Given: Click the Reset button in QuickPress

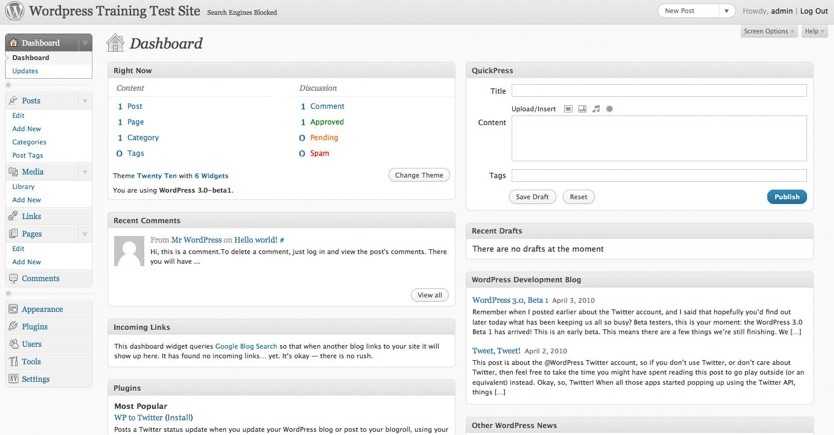Looking at the screenshot, I should coord(578,197).
